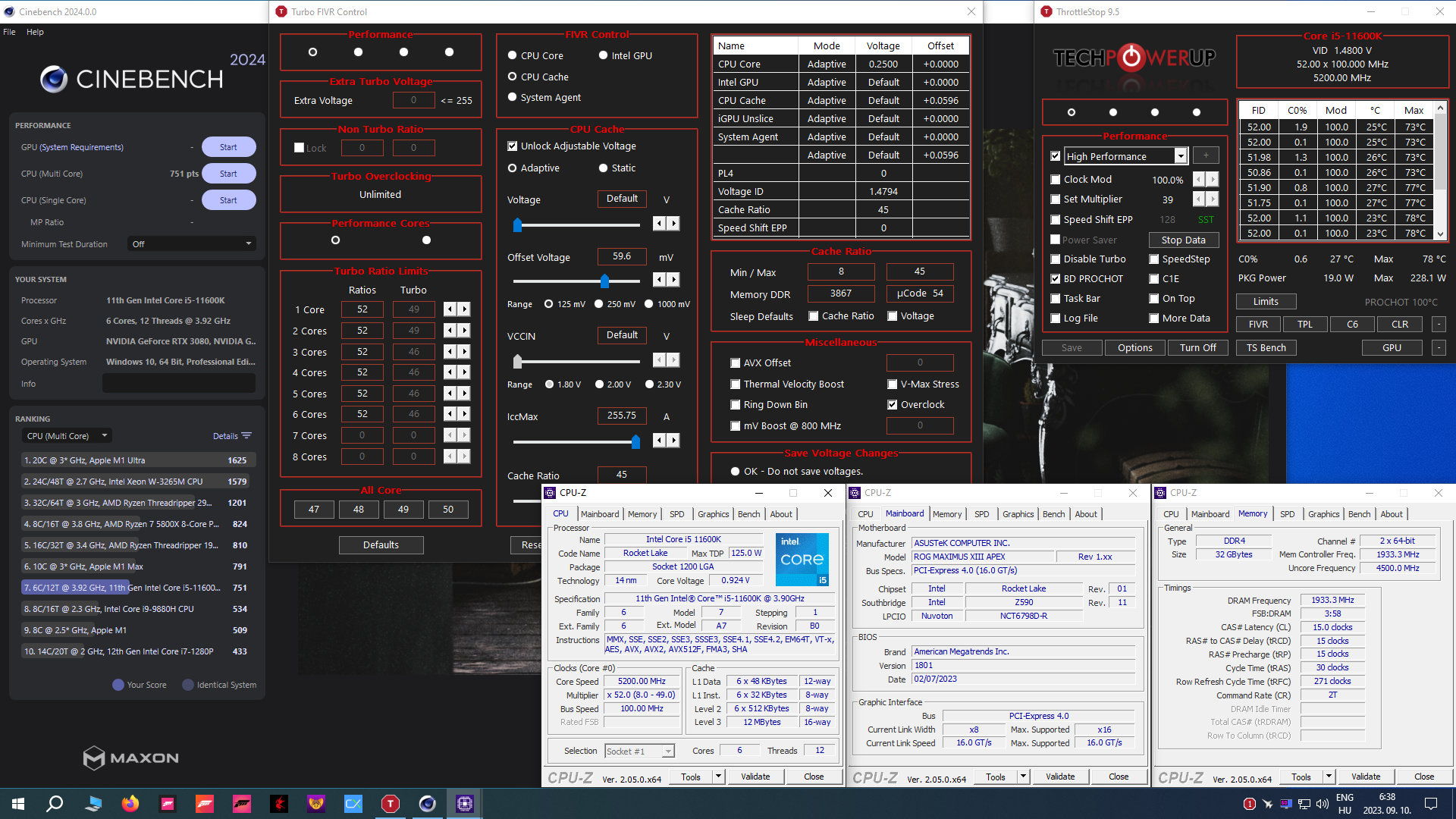This screenshot has width=1456, height=819.
Task: Open the High Performance profile dropdown
Action: pyautogui.click(x=1180, y=156)
